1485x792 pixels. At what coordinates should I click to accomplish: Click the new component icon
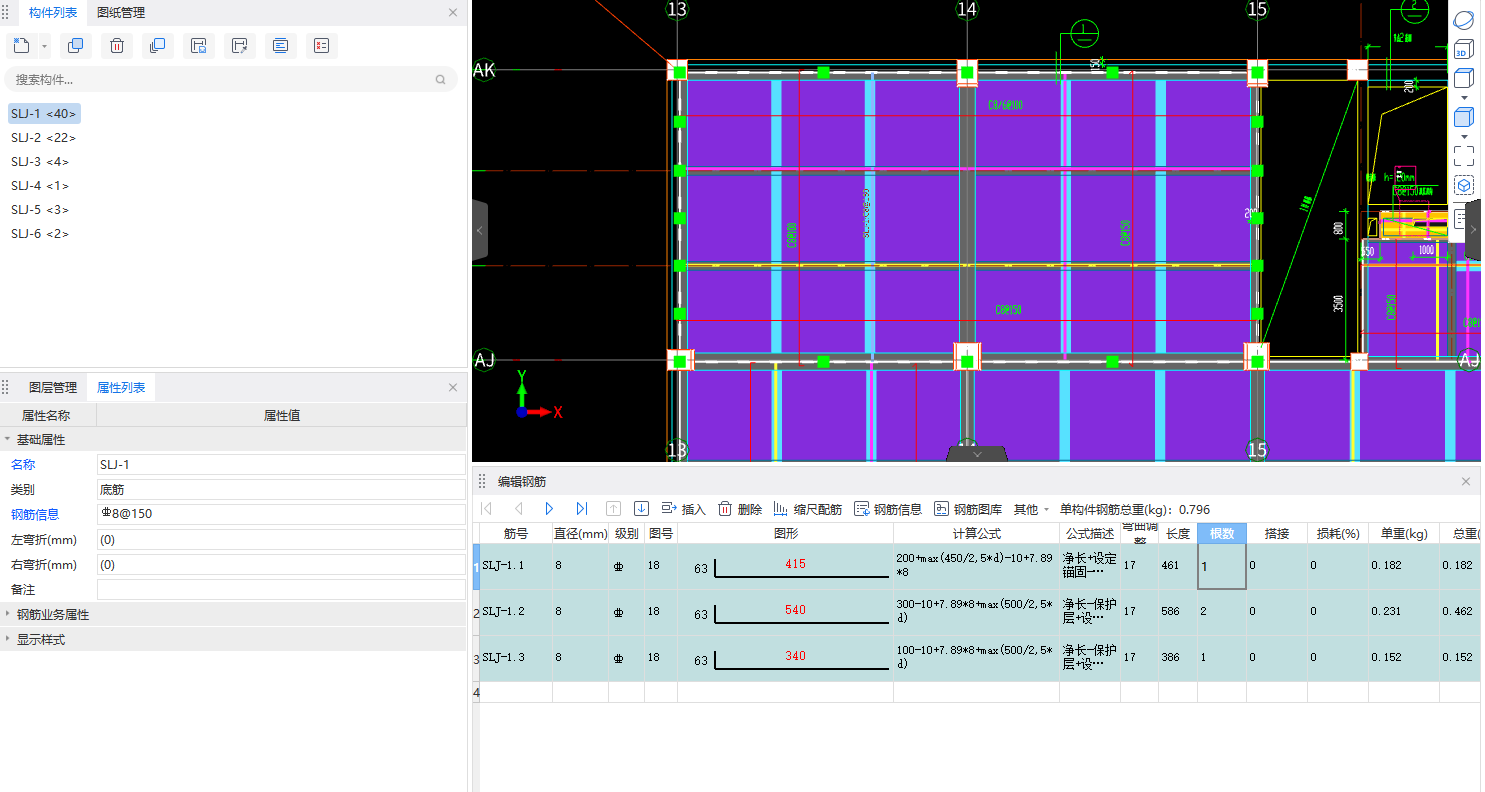(22, 45)
